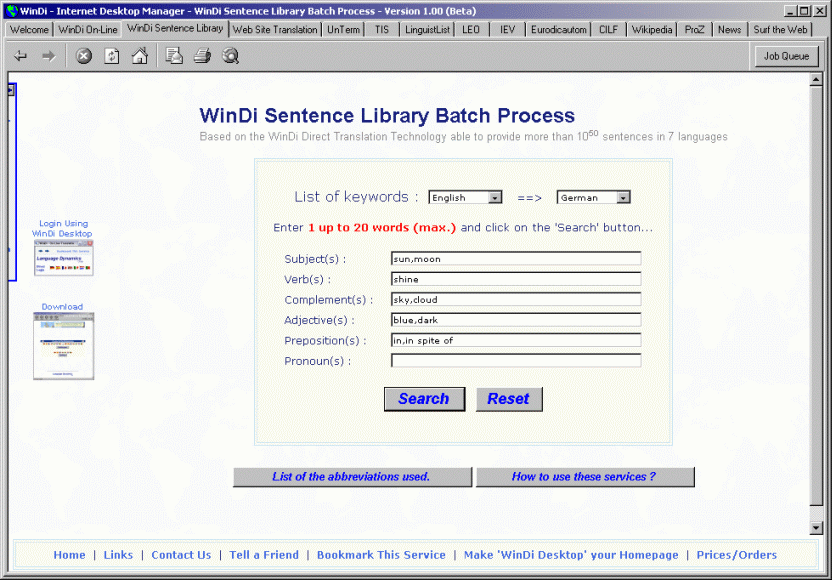Click the Forward arrow toolbar icon
Screen dimensions: 832x580
pos(48,56)
